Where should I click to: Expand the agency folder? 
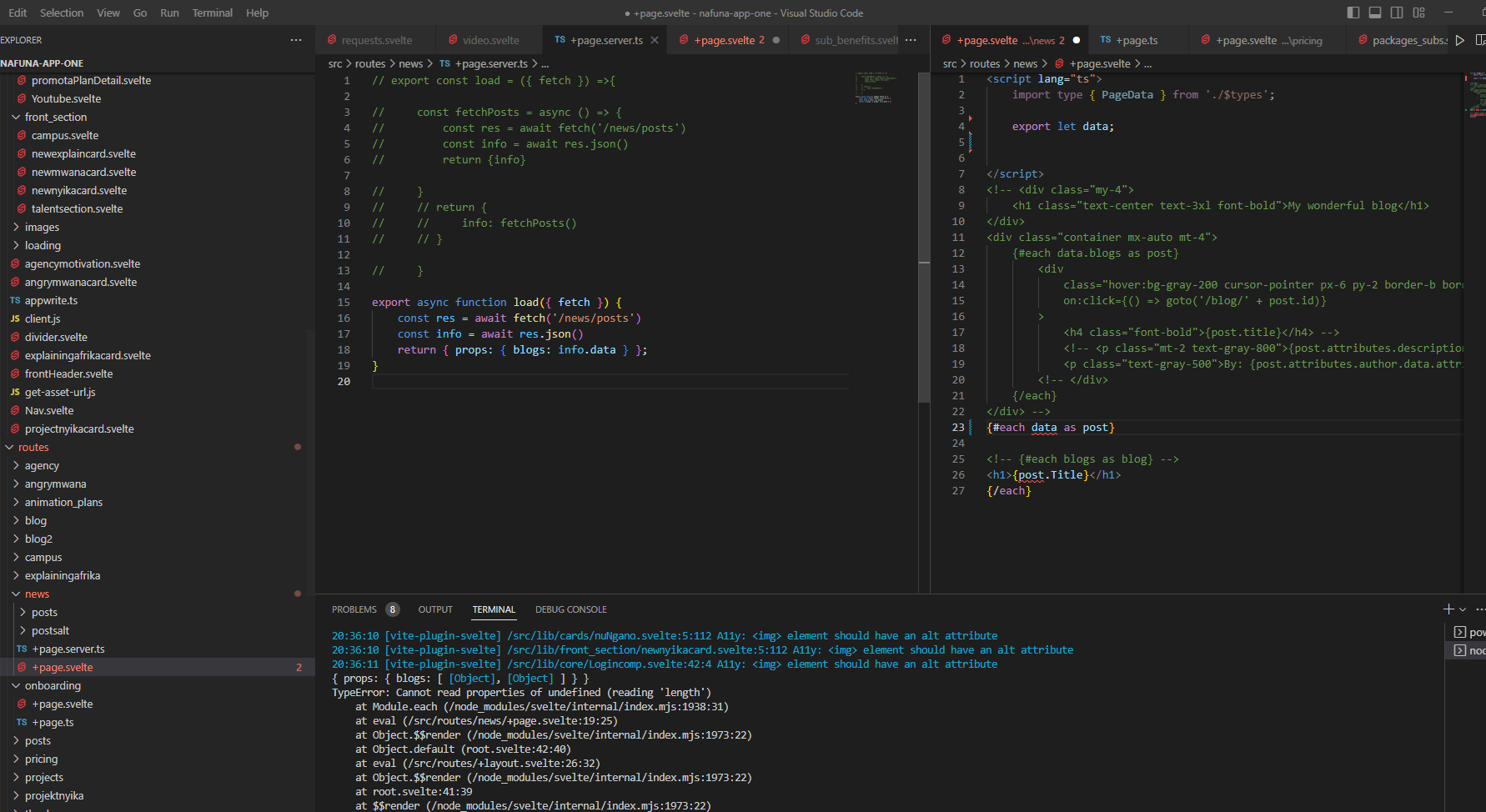[x=42, y=465]
